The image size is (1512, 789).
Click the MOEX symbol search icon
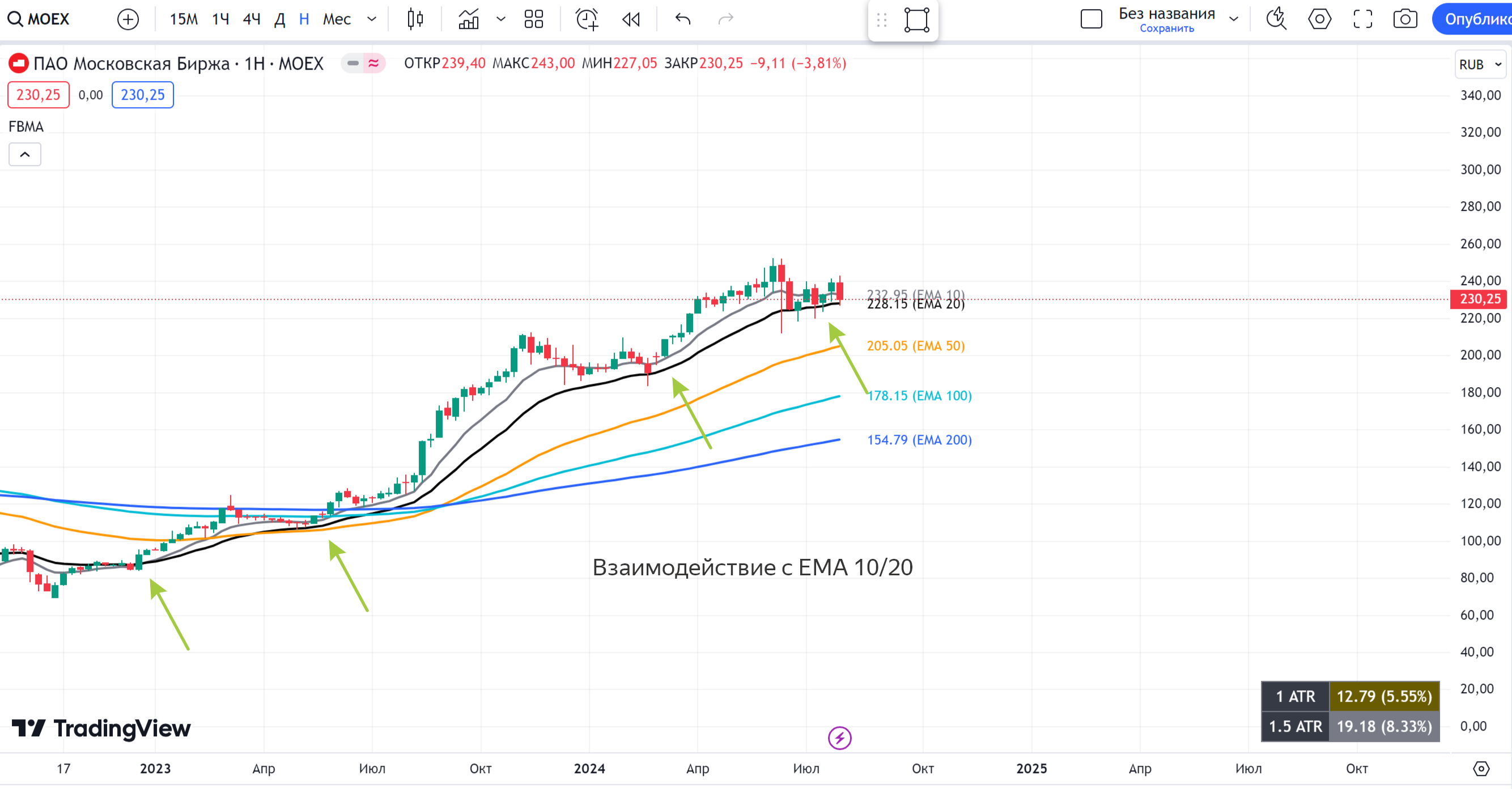(15, 19)
